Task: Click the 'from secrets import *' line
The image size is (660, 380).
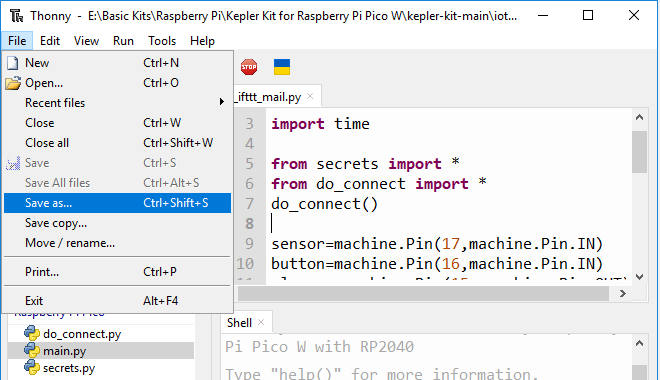Action: pyautogui.click(x=365, y=163)
